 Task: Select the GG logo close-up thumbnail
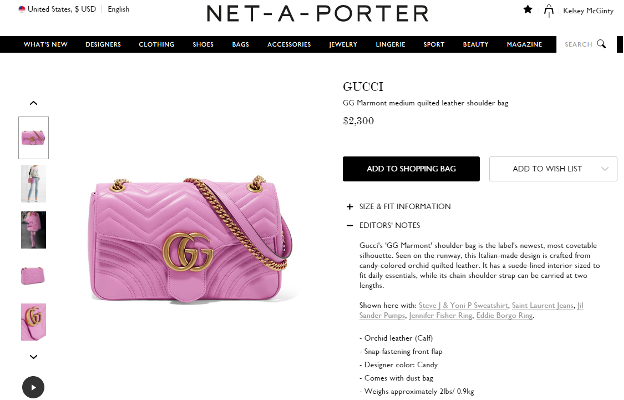click(x=33, y=322)
